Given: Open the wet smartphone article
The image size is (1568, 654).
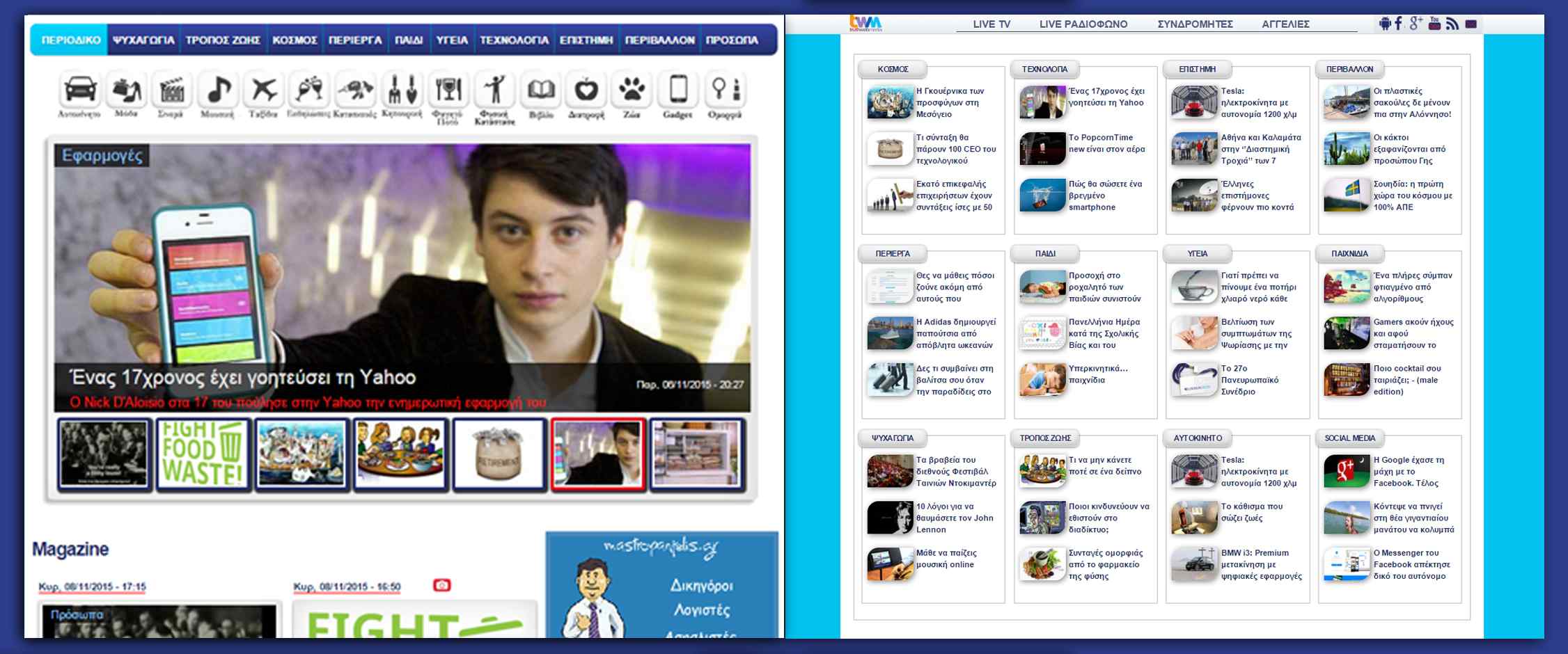Looking at the screenshot, I should click(1106, 196).
